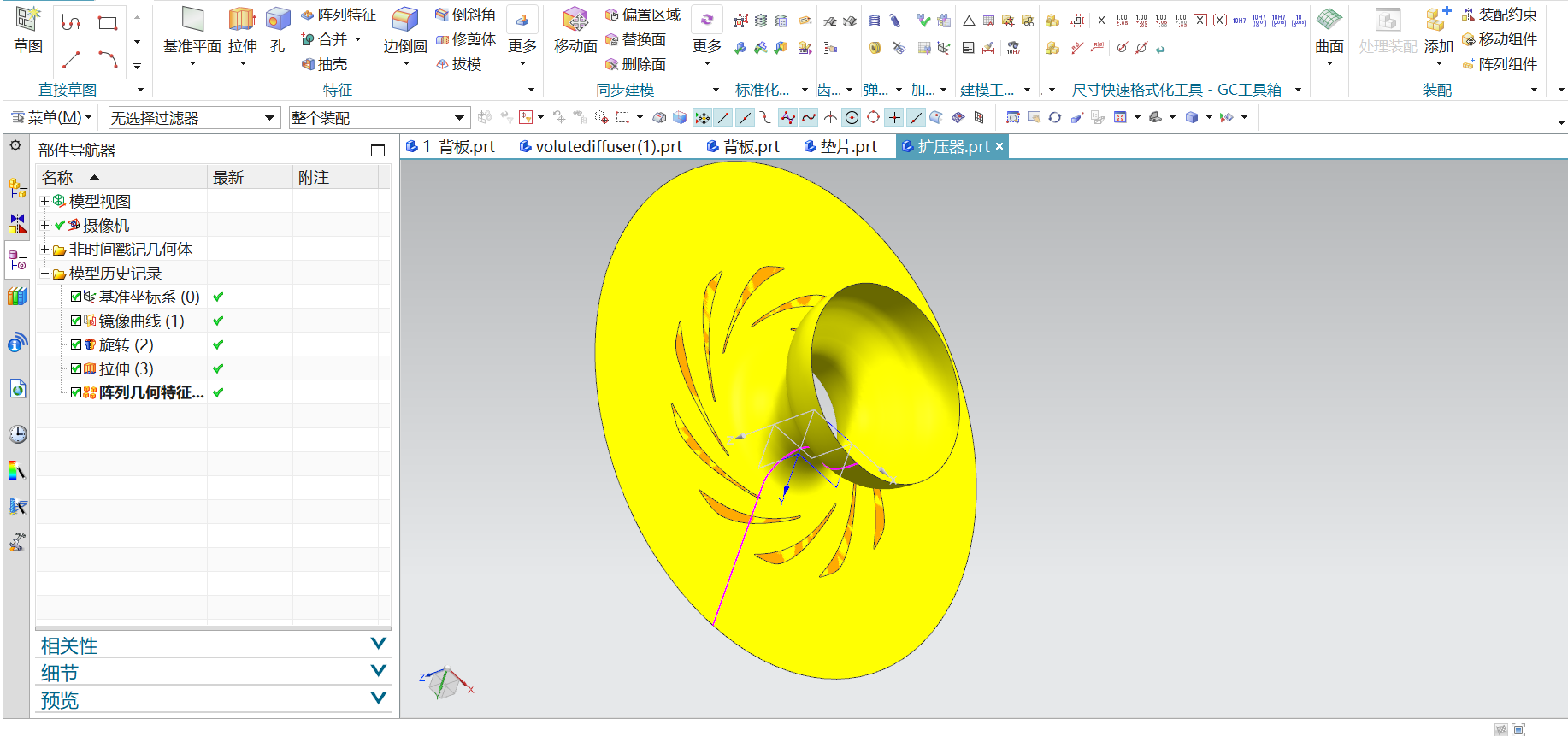The image size is (1568, 736).
Task: Click the 曲面 surface icon
Action: click(x=1329, y=20)
